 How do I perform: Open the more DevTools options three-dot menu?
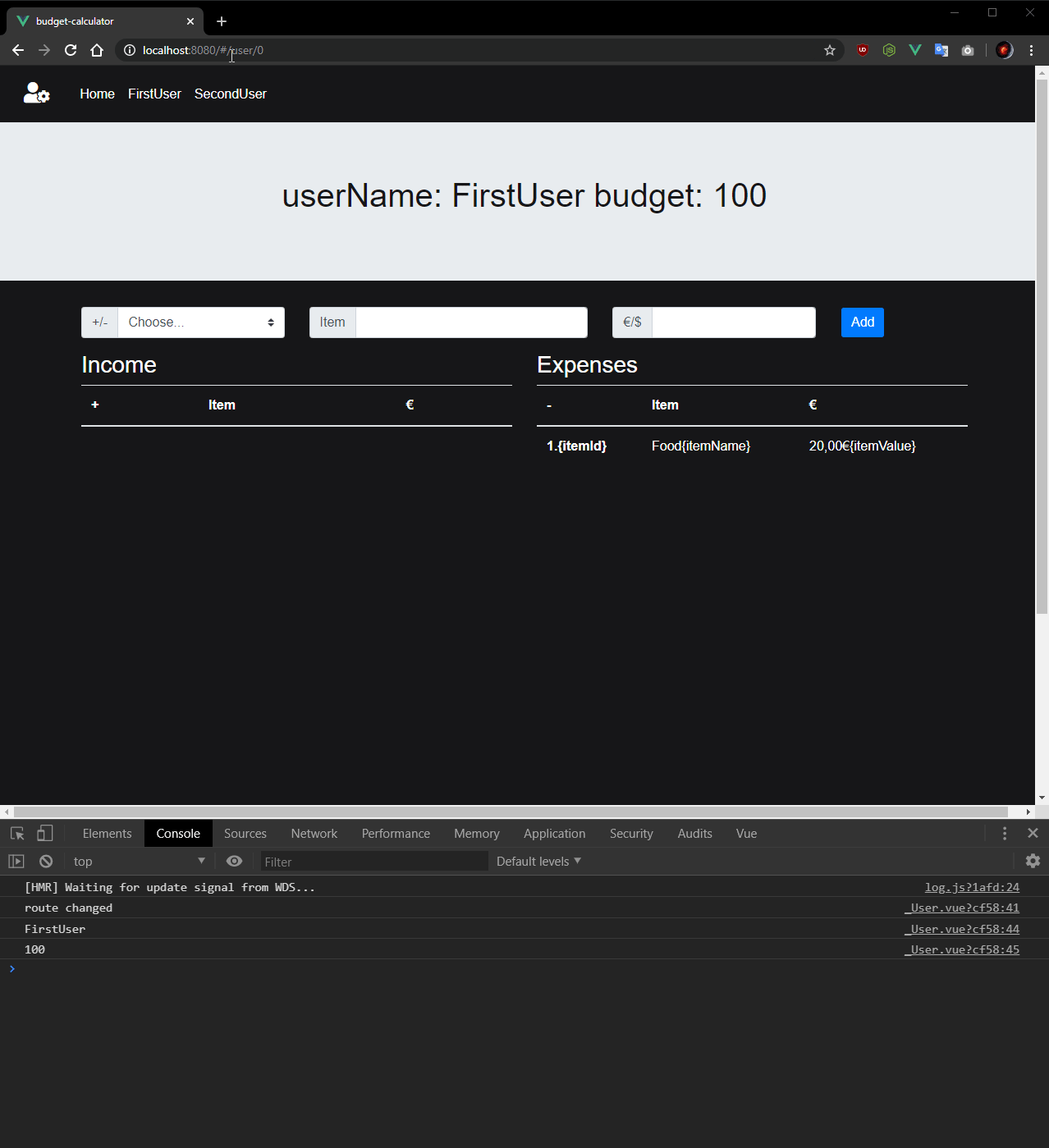(x=1004, y=833)
